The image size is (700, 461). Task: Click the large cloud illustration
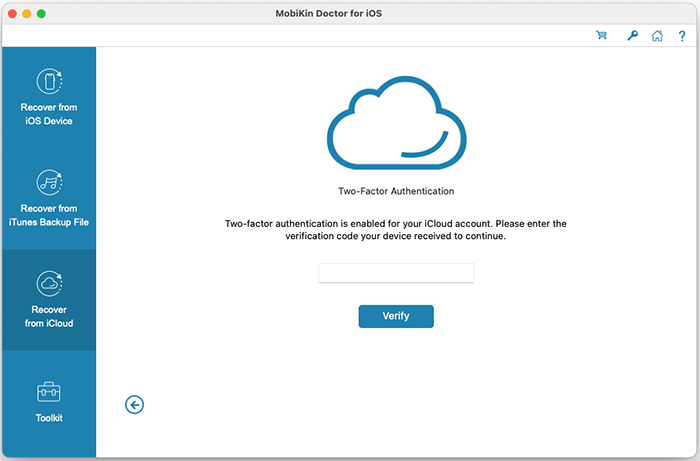(396, 123)
